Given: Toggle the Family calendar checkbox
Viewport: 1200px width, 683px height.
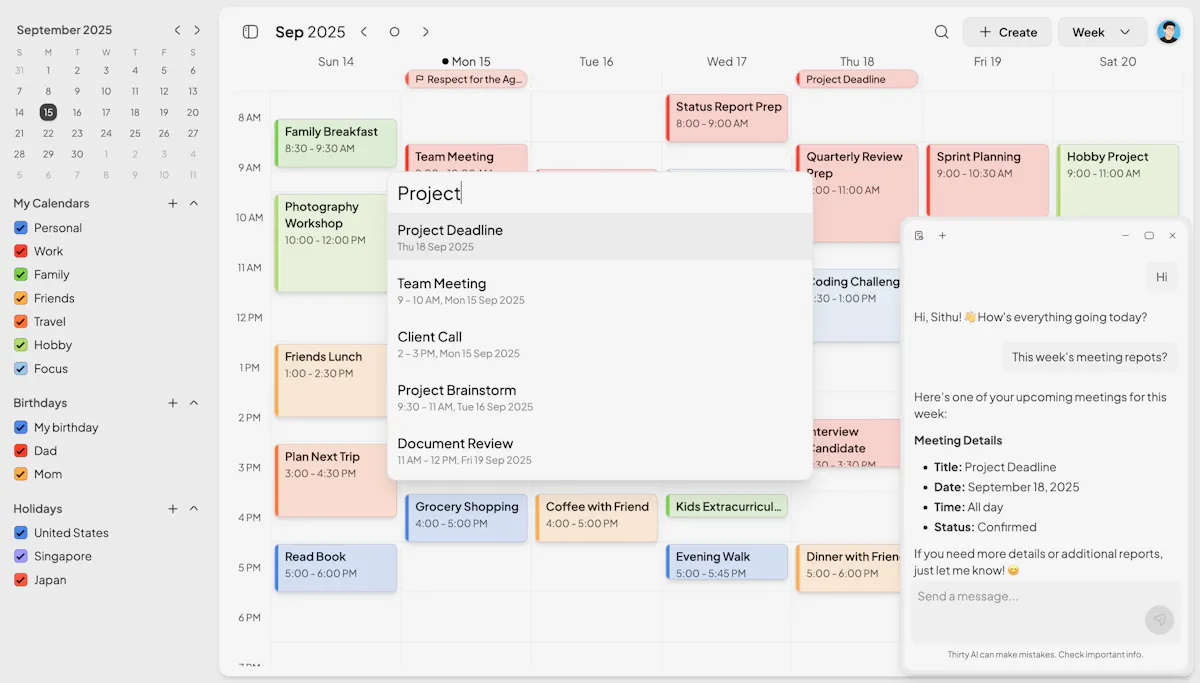Looking at the screenshot, I should pos(20,274).
